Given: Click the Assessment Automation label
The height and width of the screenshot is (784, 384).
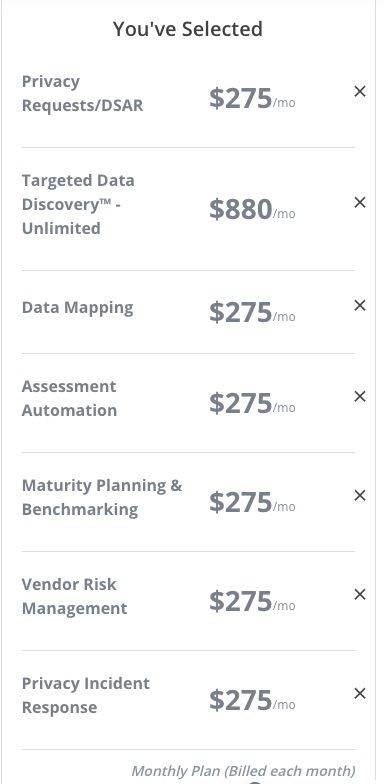Looking at the screenshot, I should coord(70,398).
